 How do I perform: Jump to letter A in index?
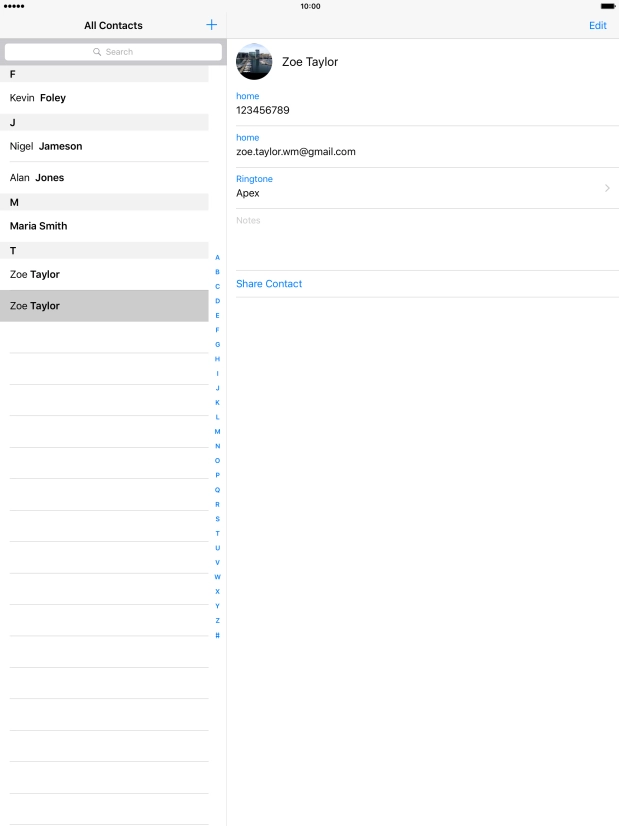pyautogui.click(x=217, y=257)
